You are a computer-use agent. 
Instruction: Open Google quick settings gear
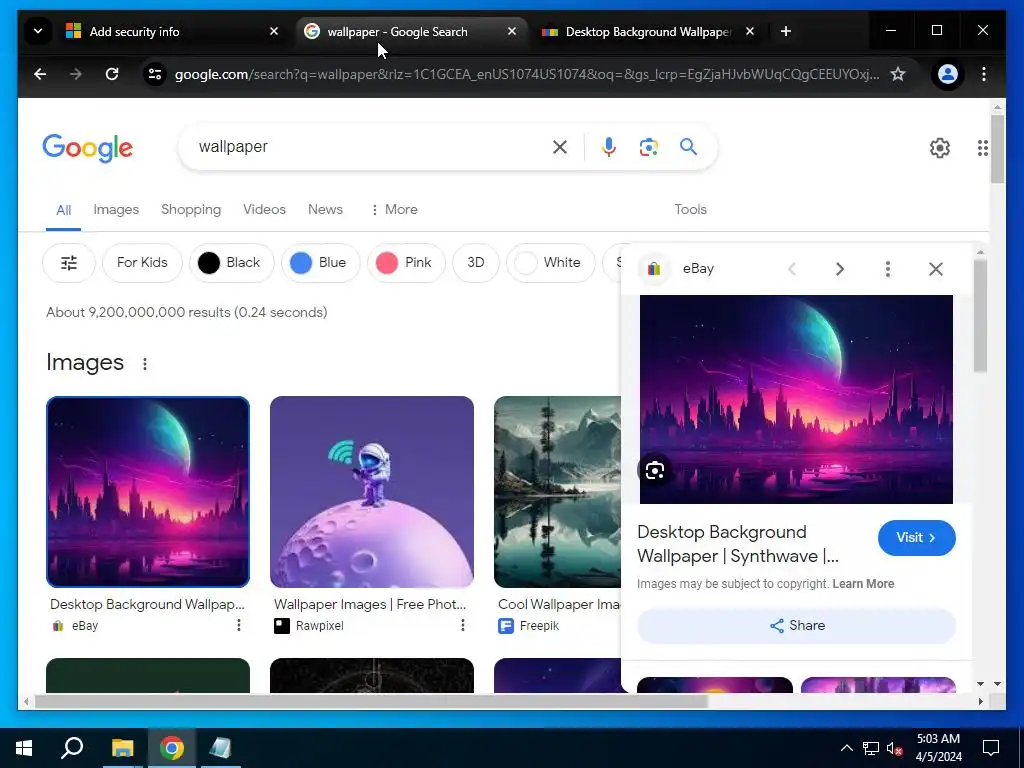pyautogui.click(x=940, y=148)
